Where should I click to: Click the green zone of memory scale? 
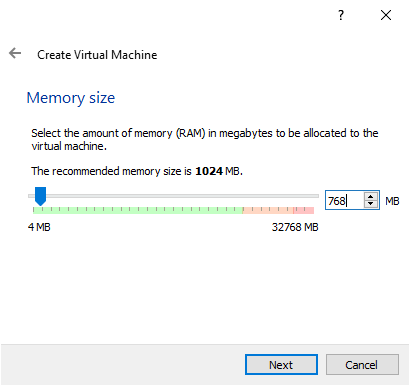pyautogui.click(x=138, y=210)
